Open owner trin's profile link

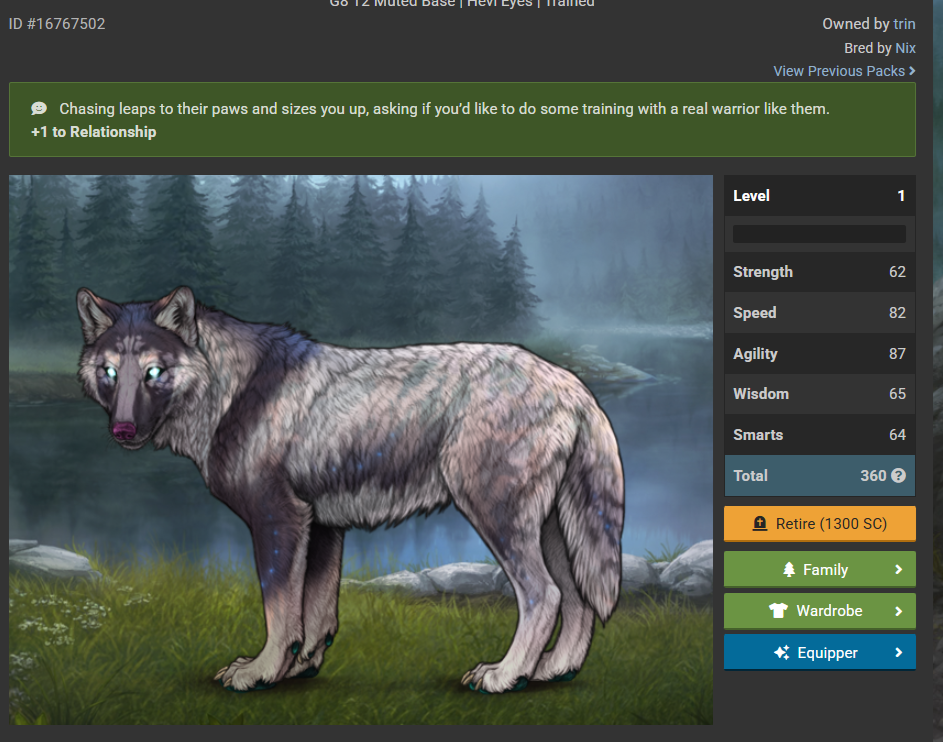(x=904, y=24)
